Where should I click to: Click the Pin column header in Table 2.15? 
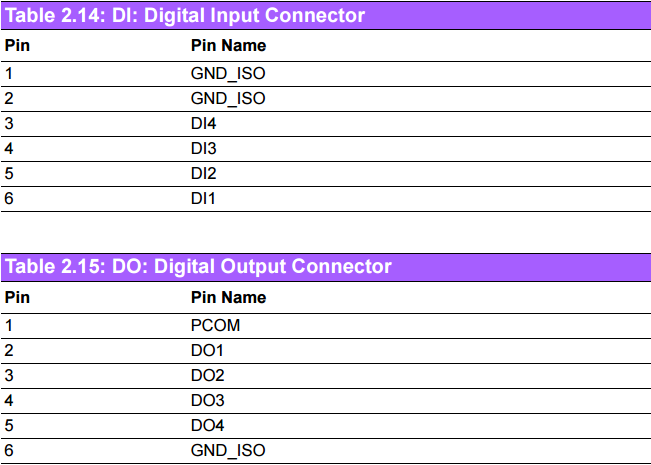point(17,297)
